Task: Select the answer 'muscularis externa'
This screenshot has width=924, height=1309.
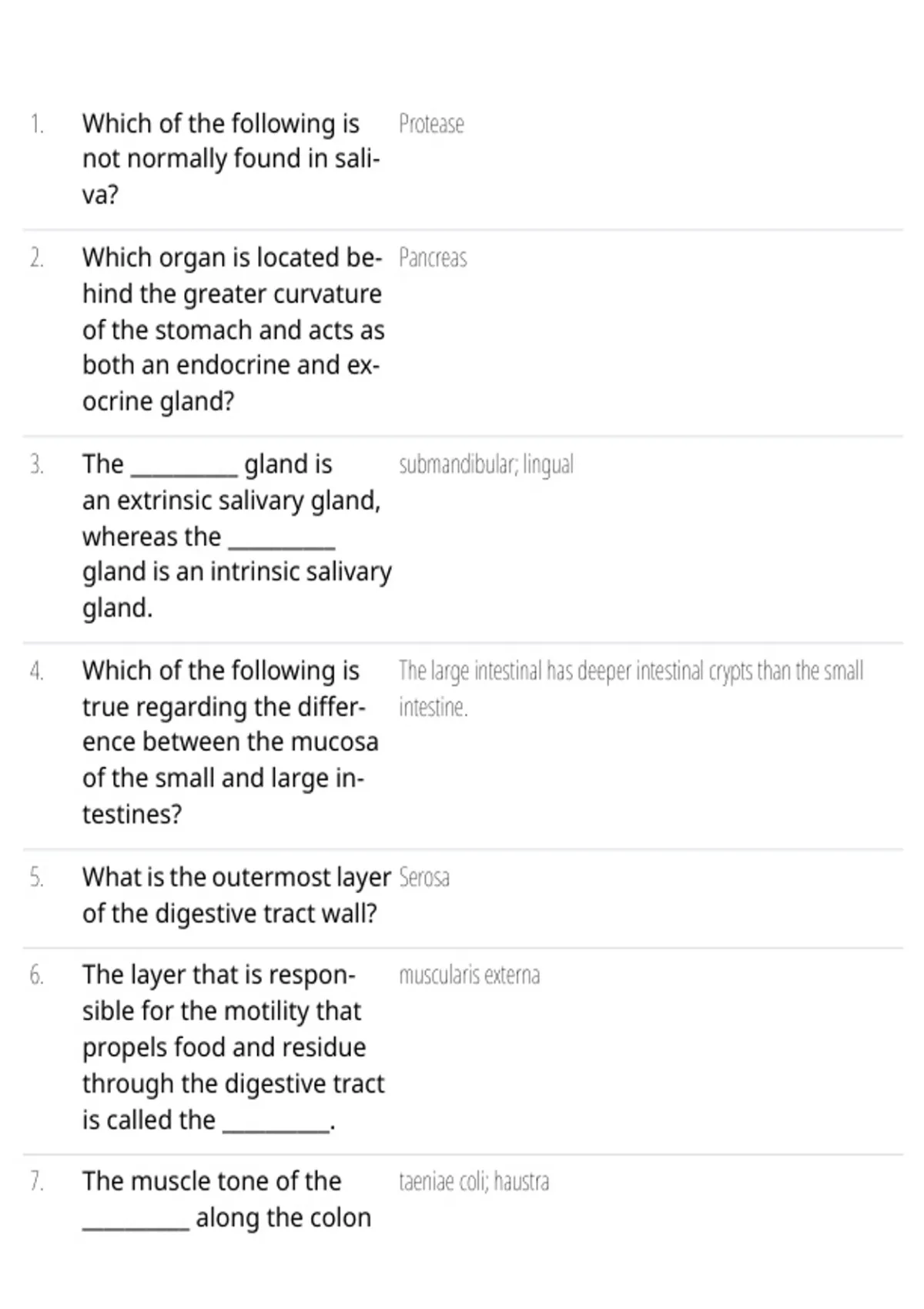Action: (x=469, y=976)
